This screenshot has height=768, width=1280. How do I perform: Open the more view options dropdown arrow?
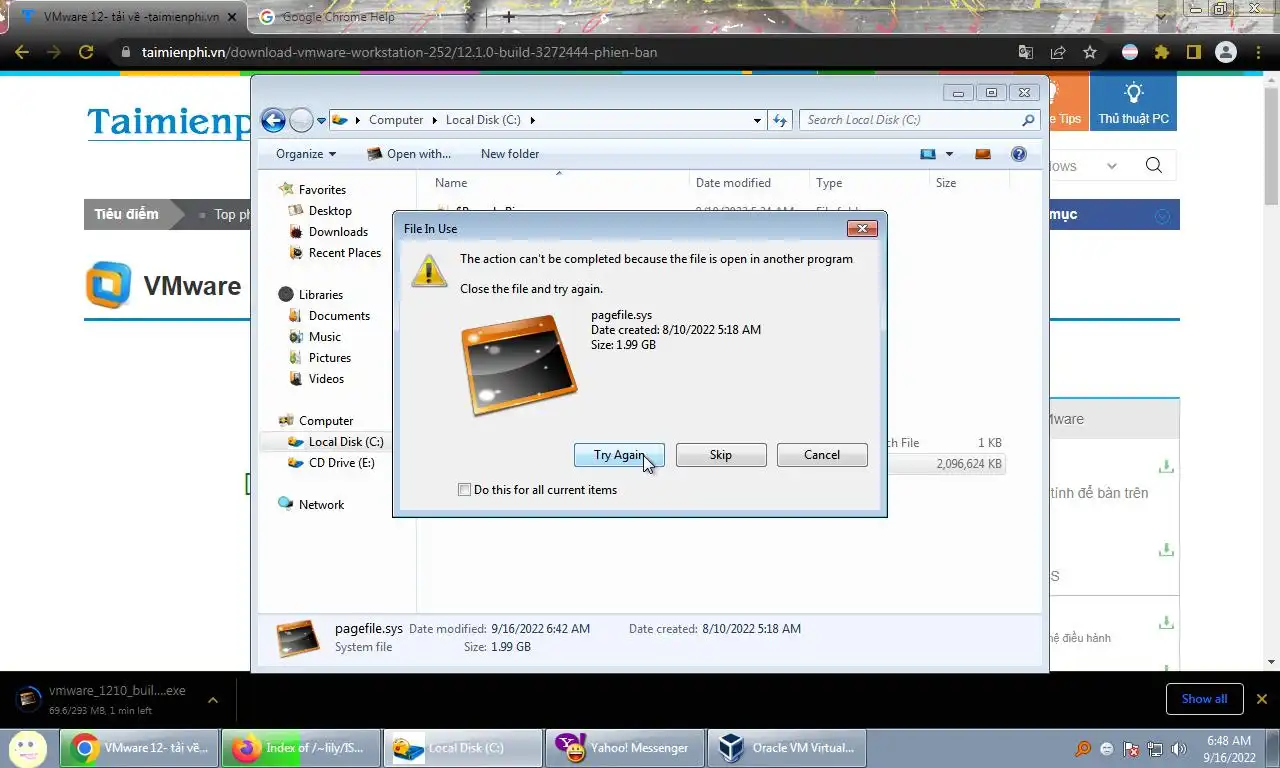pos(949,154)
